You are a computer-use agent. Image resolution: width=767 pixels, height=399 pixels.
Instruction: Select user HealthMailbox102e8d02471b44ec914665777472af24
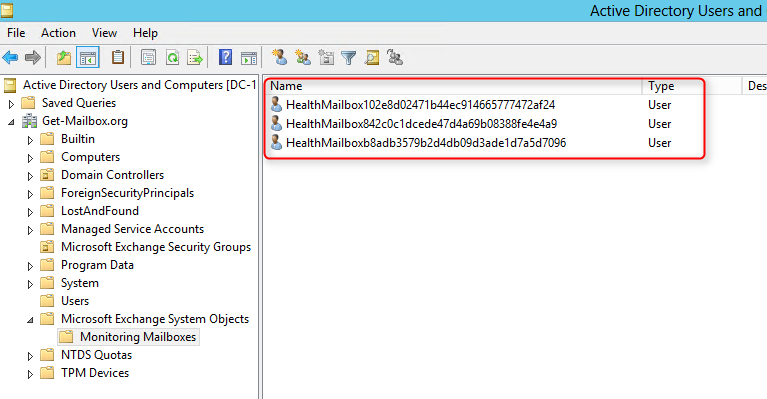click(420, 105)
